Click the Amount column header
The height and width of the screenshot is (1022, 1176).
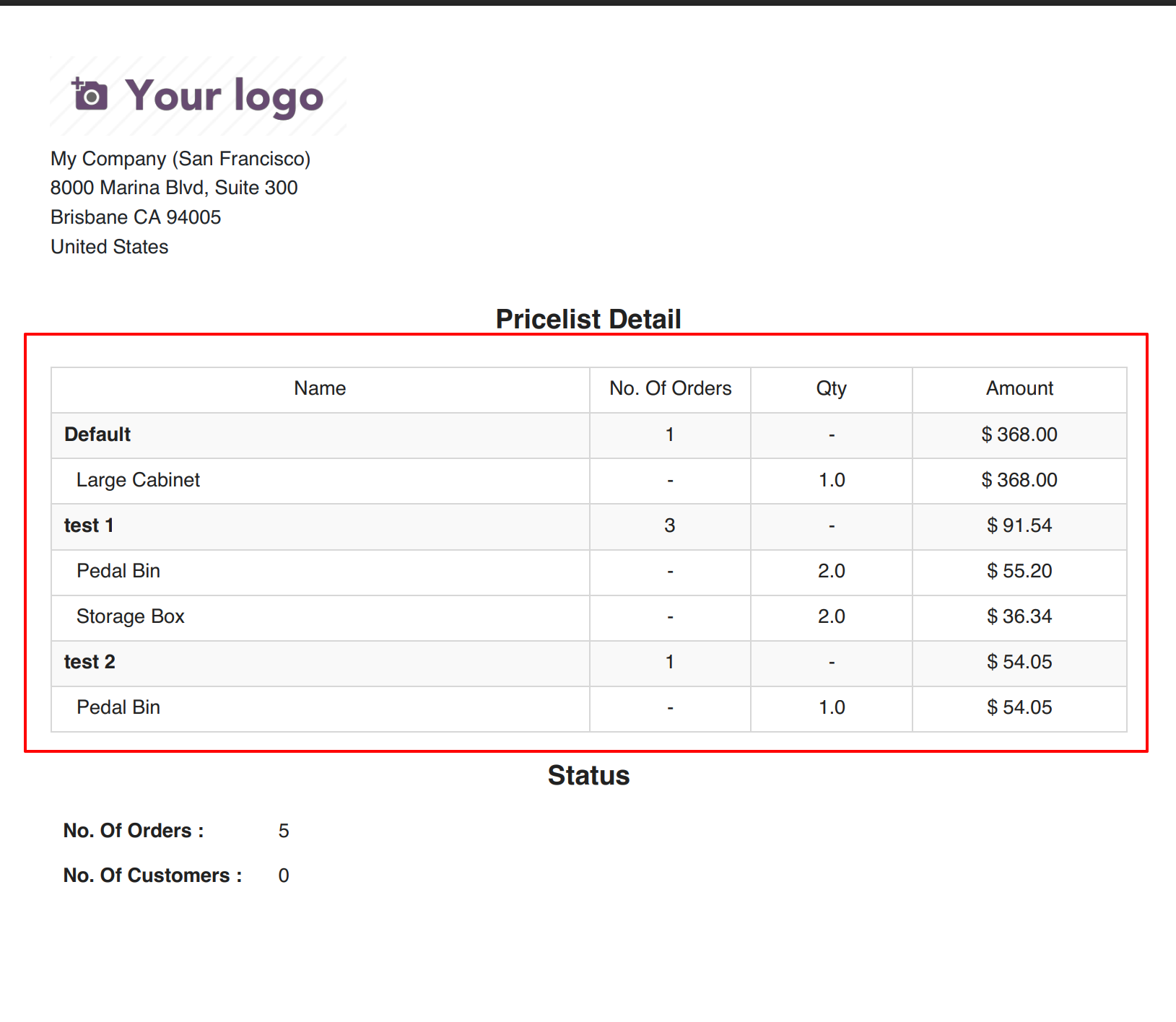click(1019, 388)
